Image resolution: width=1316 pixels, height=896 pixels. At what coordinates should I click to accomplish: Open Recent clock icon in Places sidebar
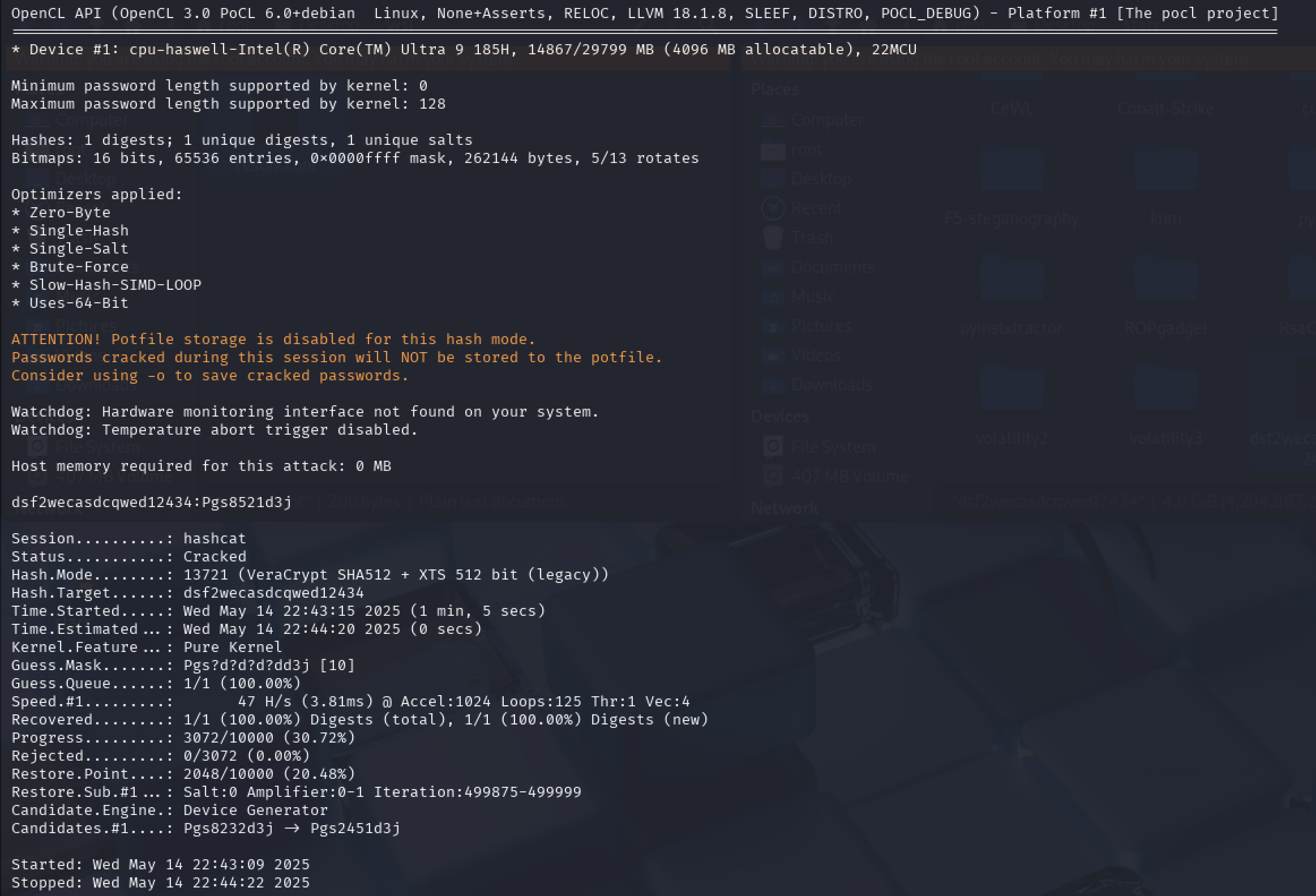[x=773, y=208]
